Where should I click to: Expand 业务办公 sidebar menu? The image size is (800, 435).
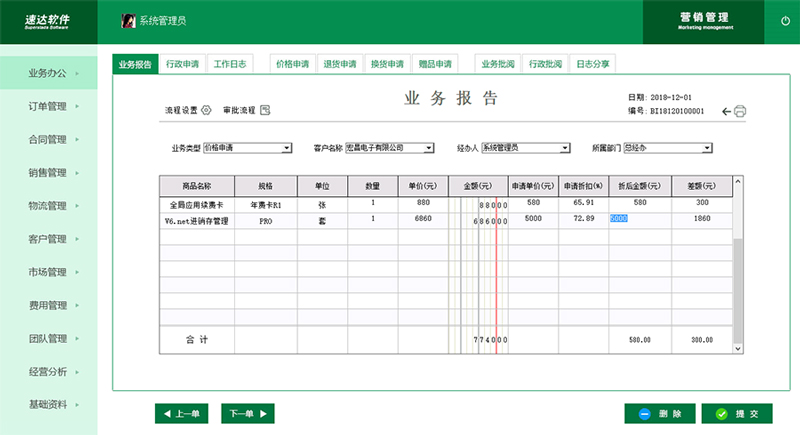[48, 73]
